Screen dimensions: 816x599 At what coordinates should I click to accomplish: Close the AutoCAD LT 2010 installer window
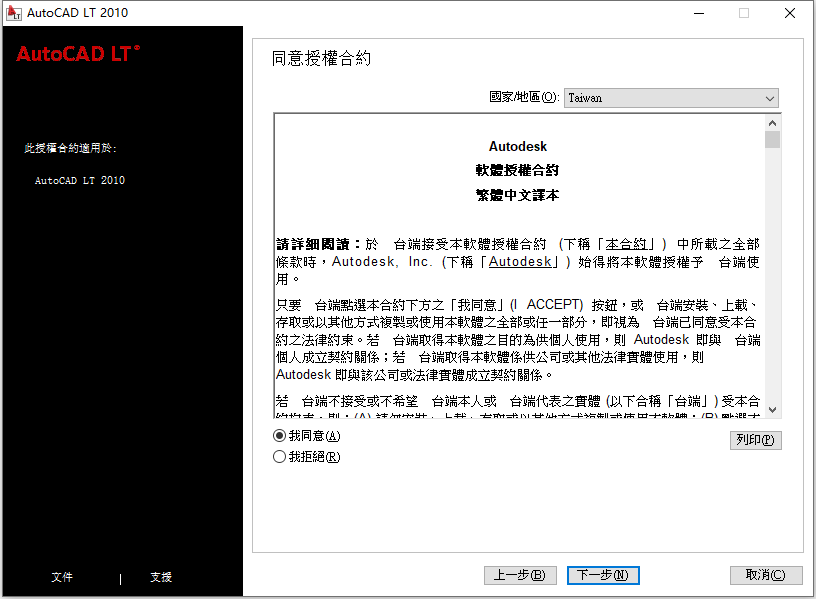point(789,13)
